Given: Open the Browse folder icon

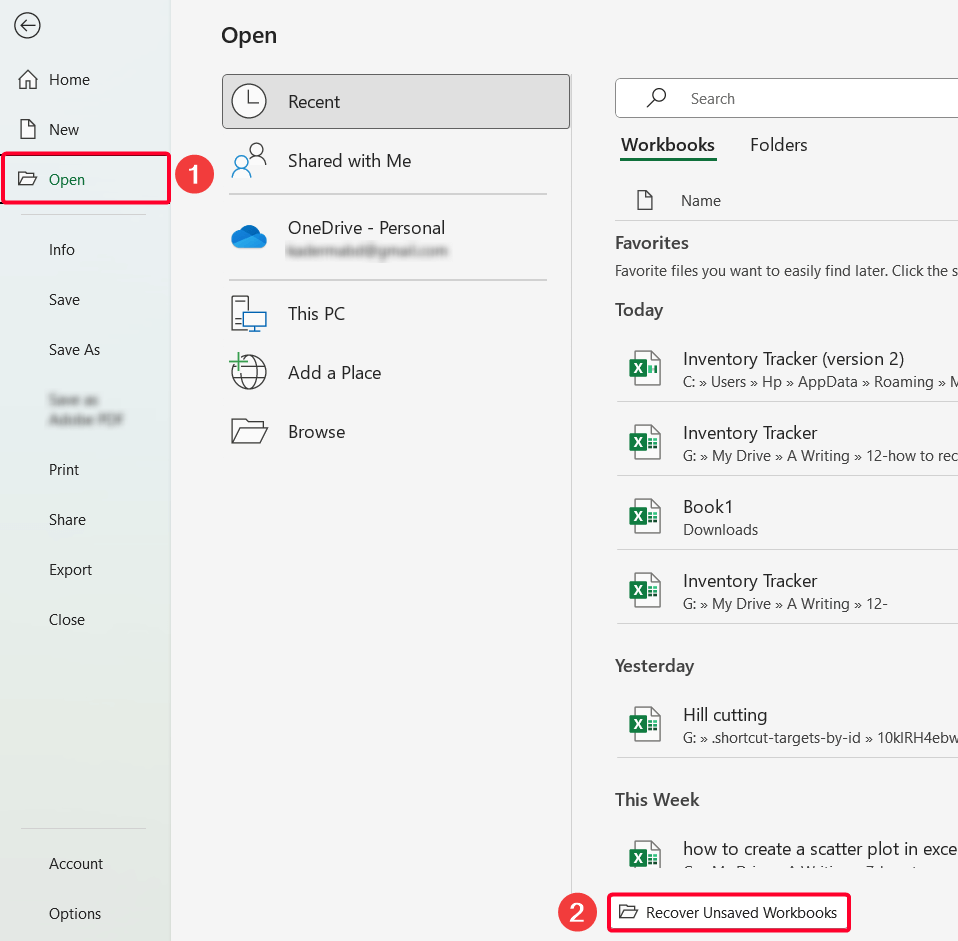Looking at the screenshot, I should (x=247, y=431).
